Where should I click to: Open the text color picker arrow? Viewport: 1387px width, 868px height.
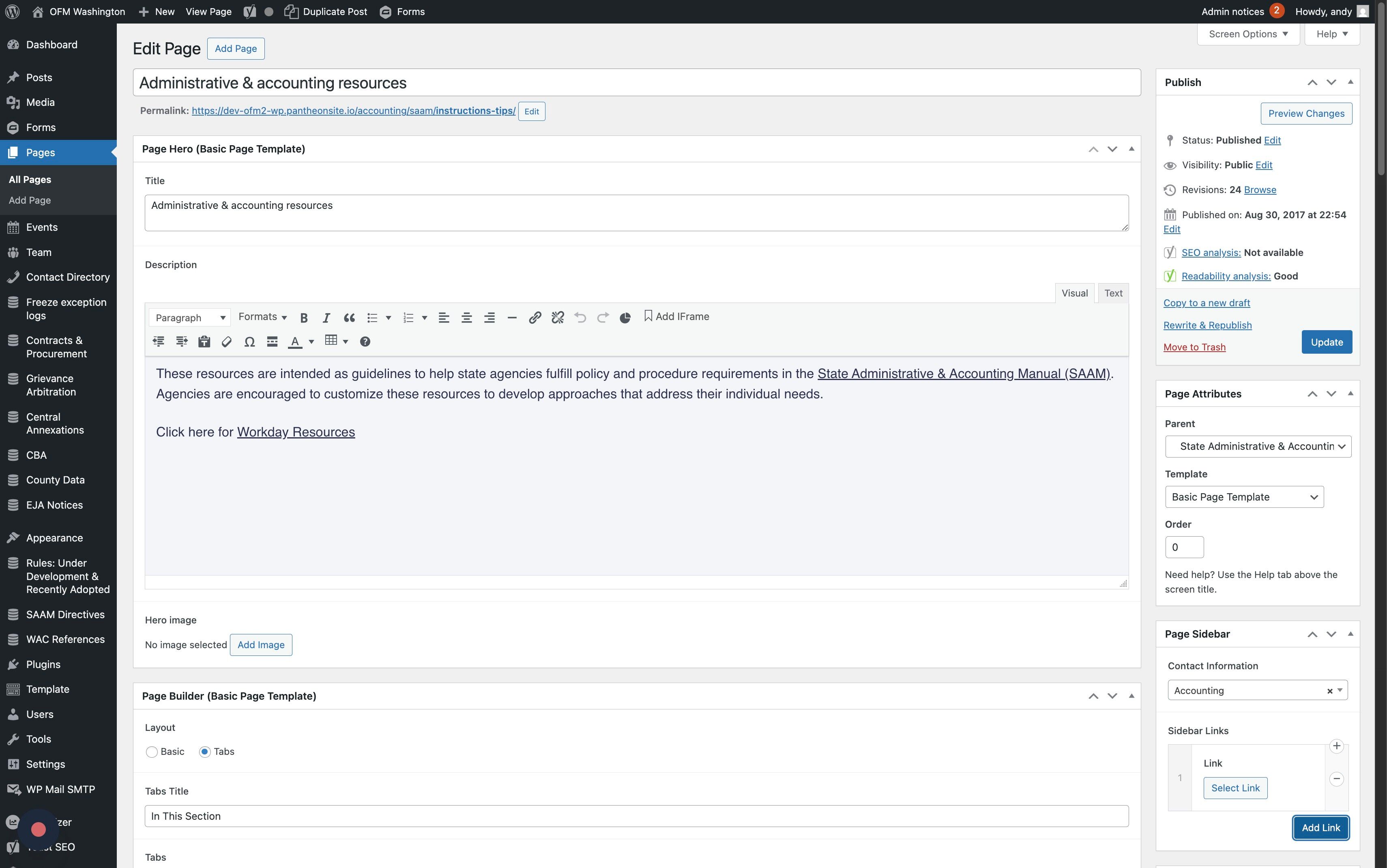point(311,342)
